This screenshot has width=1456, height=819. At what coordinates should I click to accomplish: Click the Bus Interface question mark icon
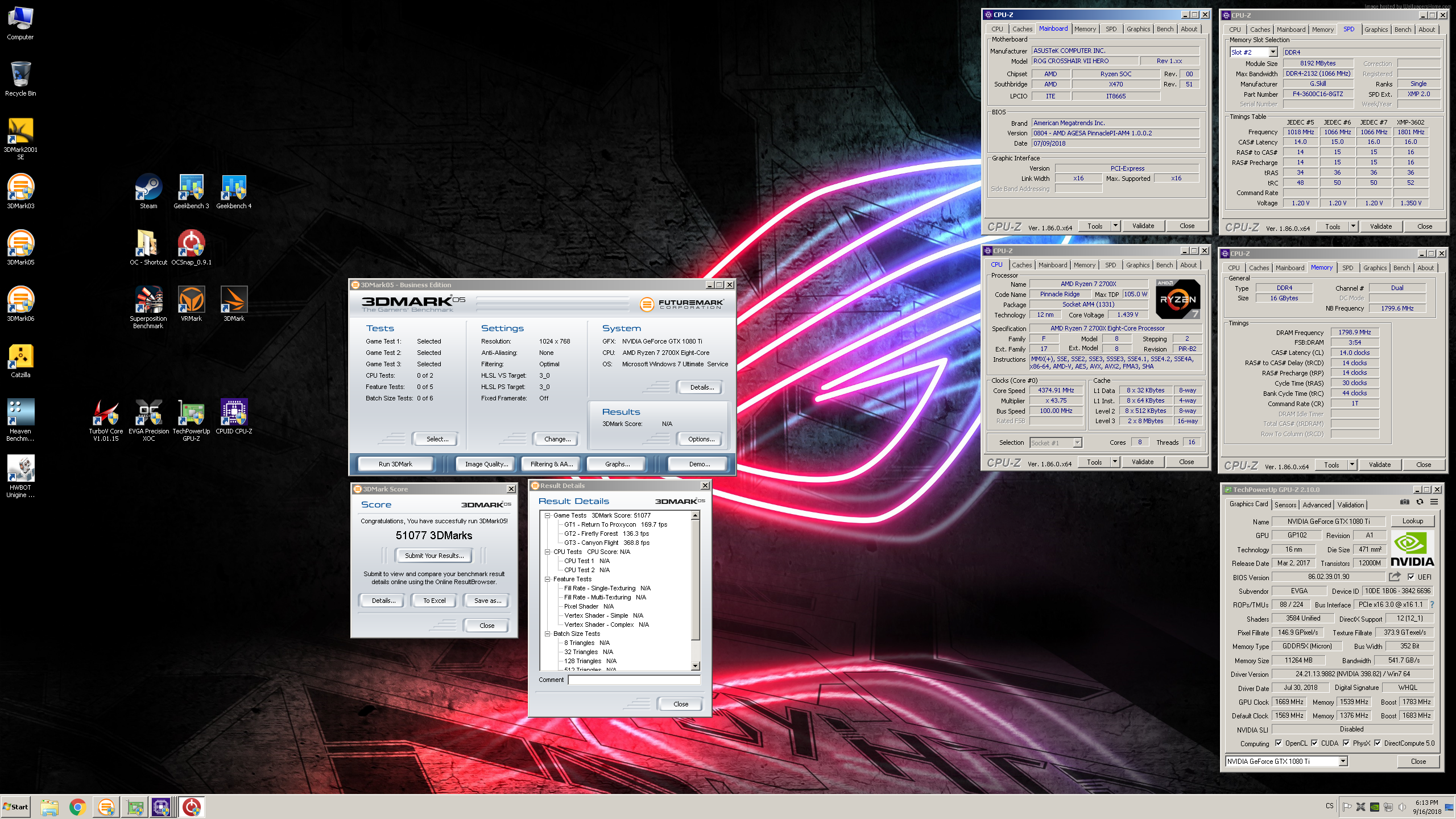[x=1432, y=605]
